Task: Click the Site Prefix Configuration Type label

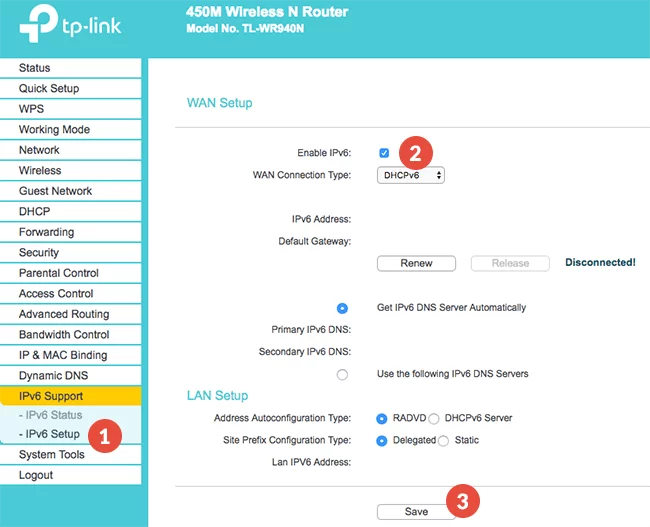Action: (x=287, y=440)
